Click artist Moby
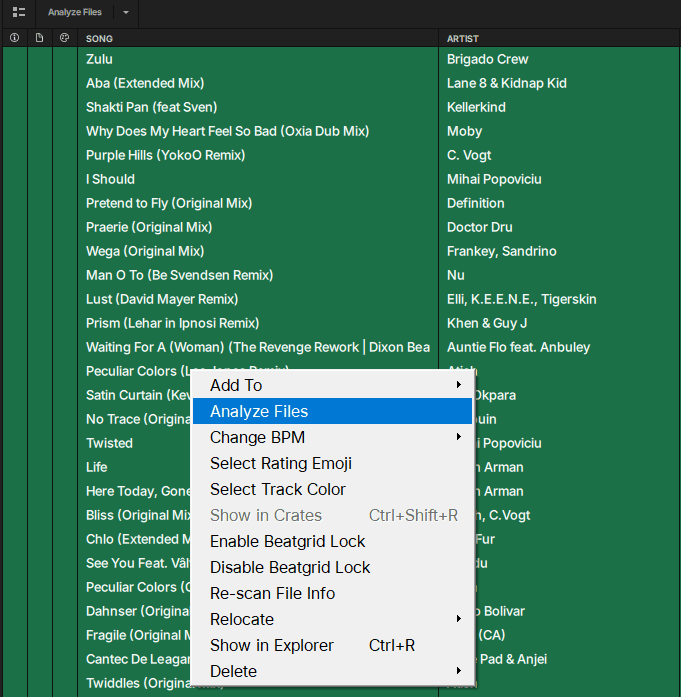Screen dimensions: 681x697 465,131
